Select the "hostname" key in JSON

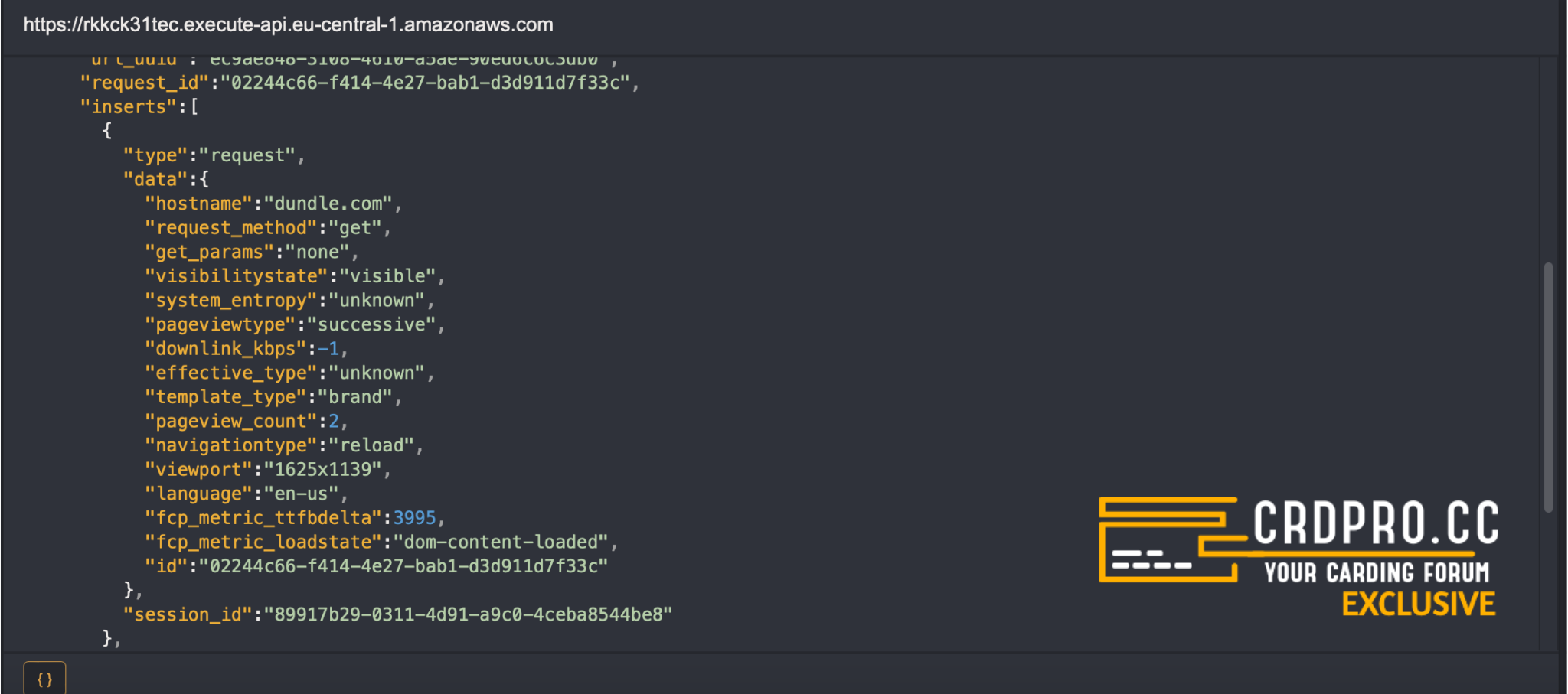[199, 204]
